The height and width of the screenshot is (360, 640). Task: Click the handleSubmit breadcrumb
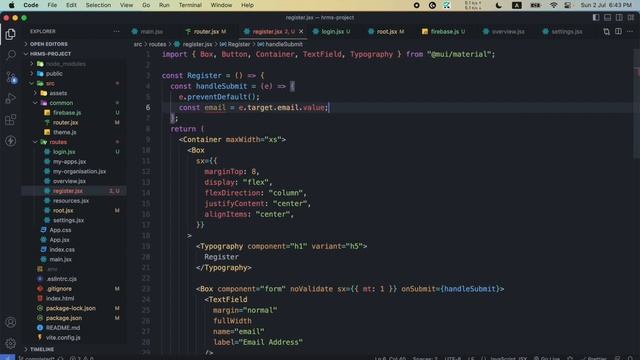coord(284,44)
